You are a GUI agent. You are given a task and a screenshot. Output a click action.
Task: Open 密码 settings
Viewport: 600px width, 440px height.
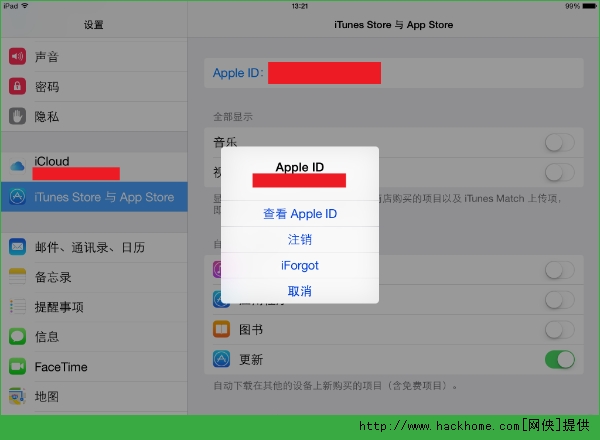point(94,86)
